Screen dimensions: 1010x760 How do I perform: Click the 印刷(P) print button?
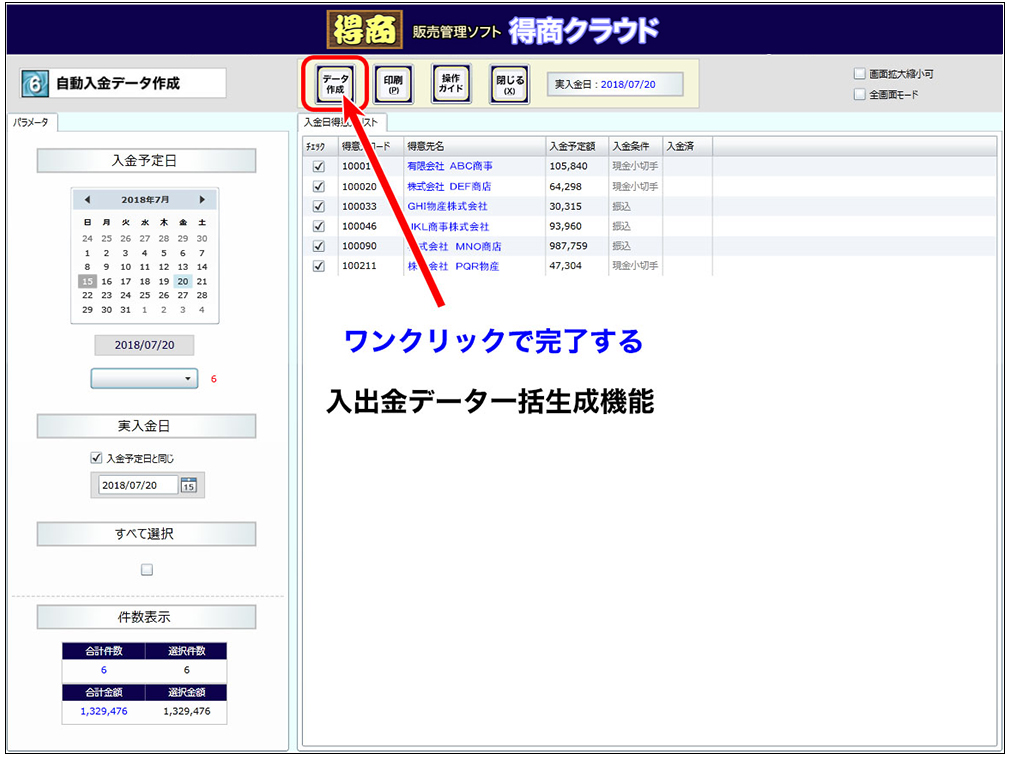coord(393,84)
